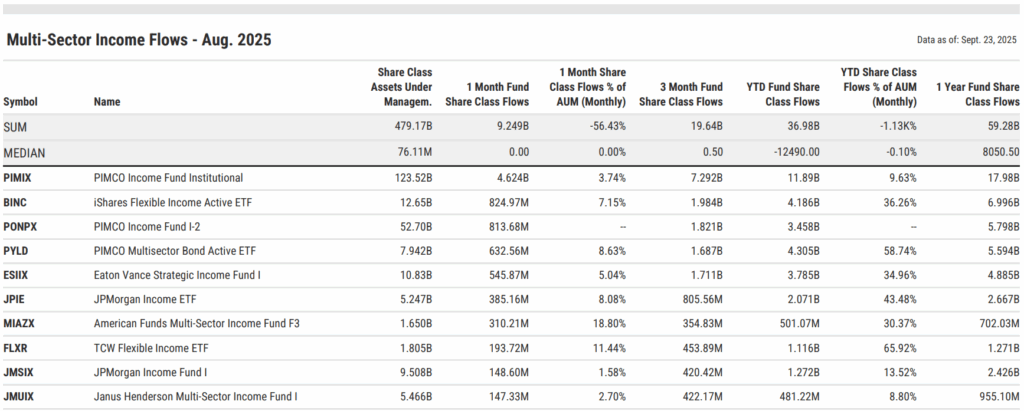Select the PYLD symbol
Image resolution: width=1024 pixels, height=411 pixels.
(x=16, y=251)
